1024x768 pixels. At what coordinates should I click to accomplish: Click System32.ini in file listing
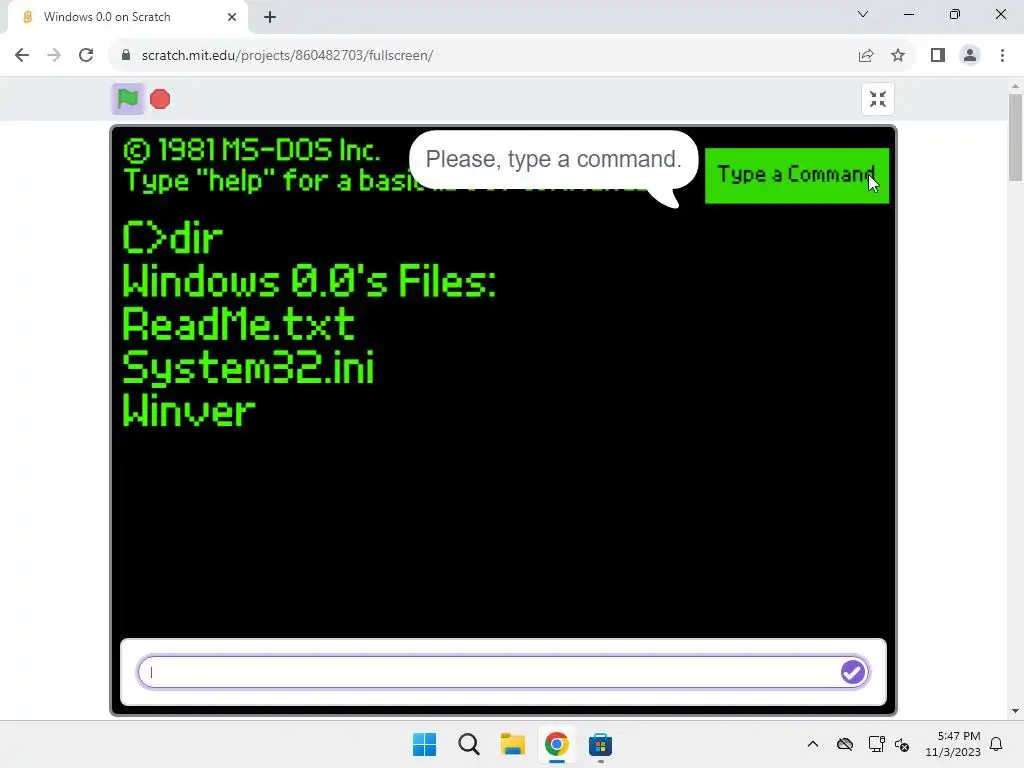coord(248,368)
